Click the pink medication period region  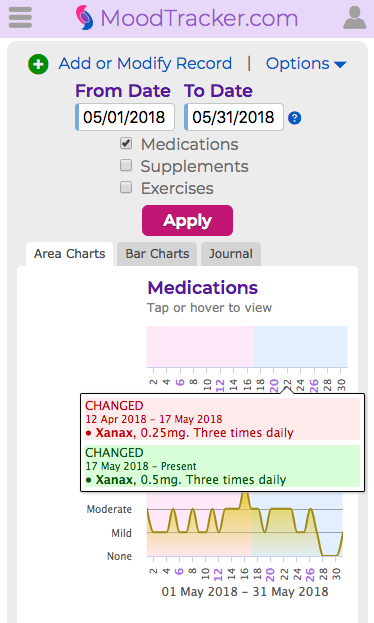pos(200,346)
